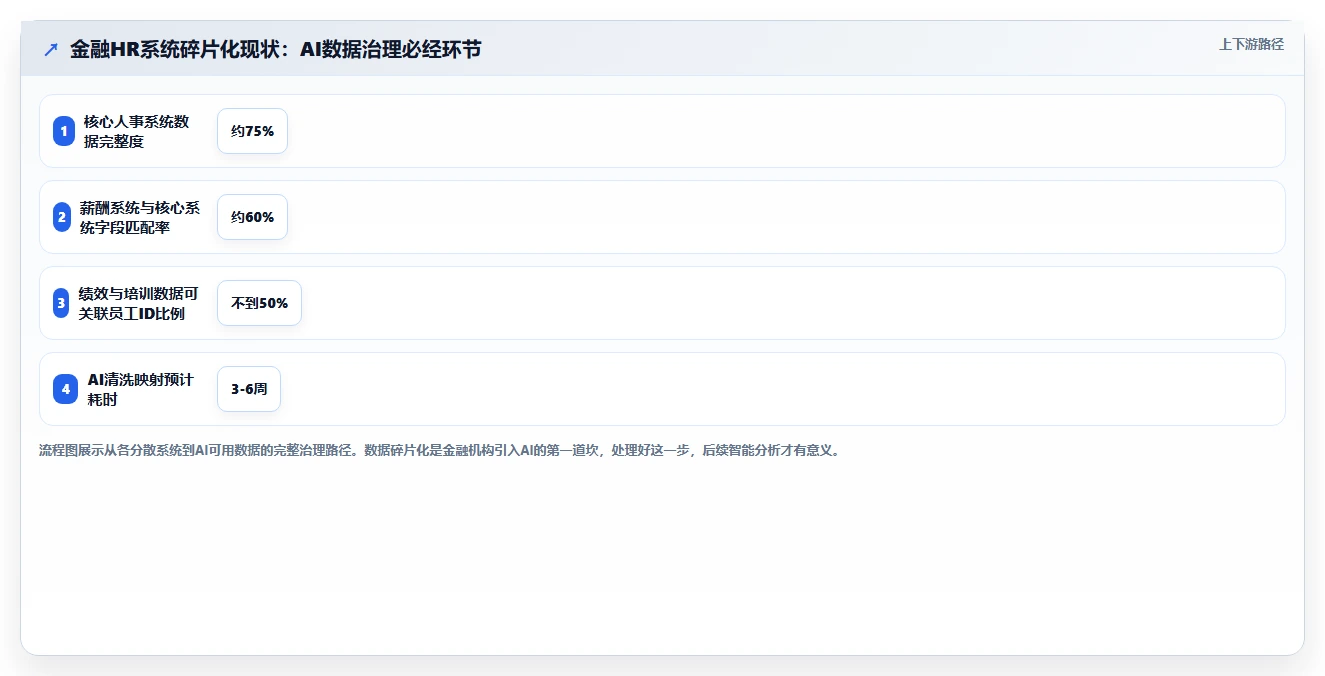Select step badge number 2
Screen dimensions: 1325x676
[62, 217]
